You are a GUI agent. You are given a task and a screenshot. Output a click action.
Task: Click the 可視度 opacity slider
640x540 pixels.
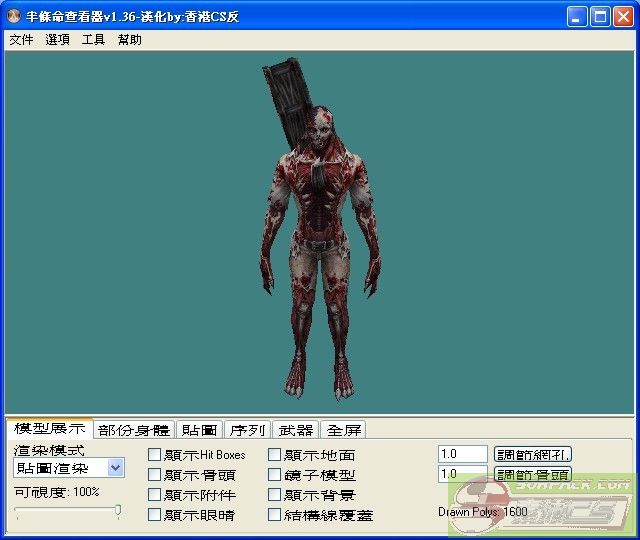point(68,511)
